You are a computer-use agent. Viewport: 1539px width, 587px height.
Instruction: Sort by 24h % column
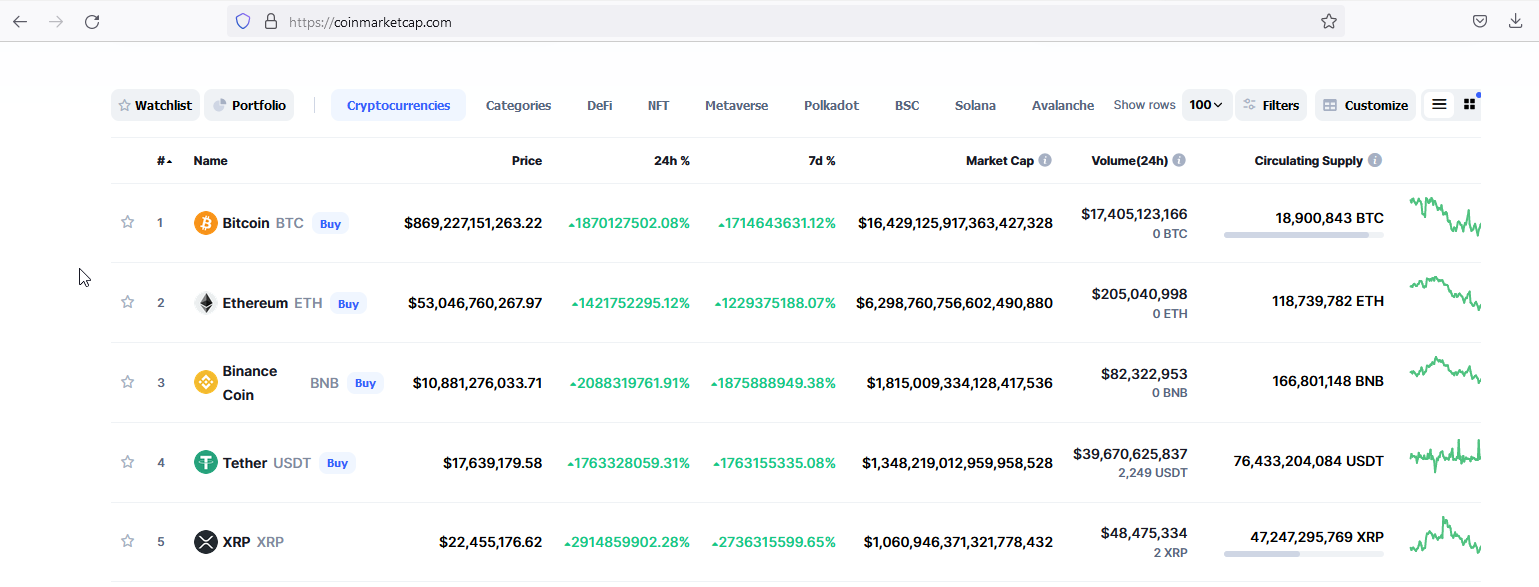point(672,161)
